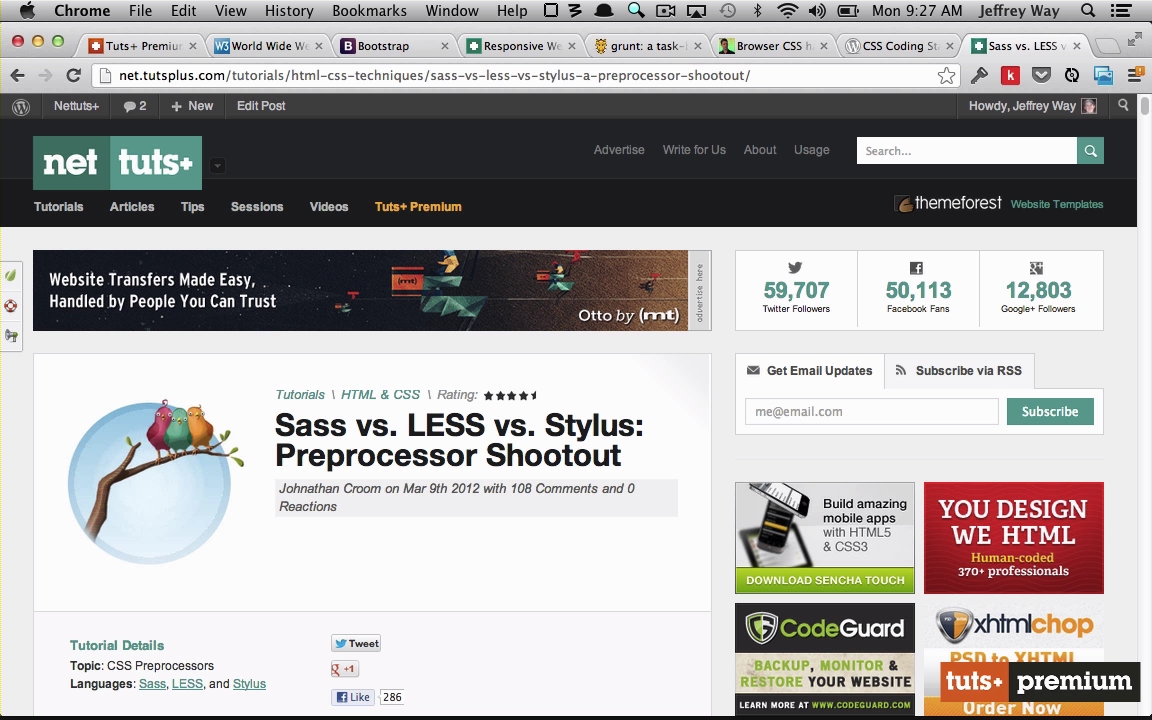Click the Facebook Like button
The width and height of the screenshot is (1152, 720).
point(353,696)
